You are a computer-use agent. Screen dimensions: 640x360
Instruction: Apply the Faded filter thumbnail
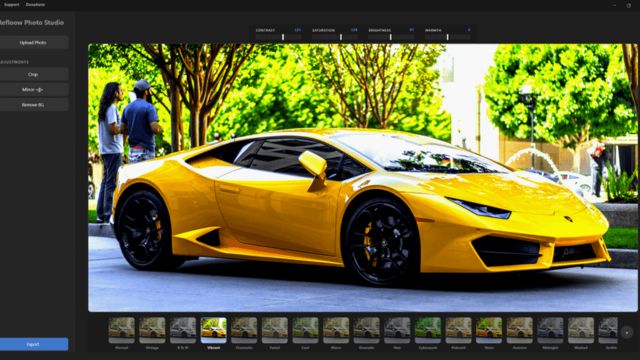point(275,330)
